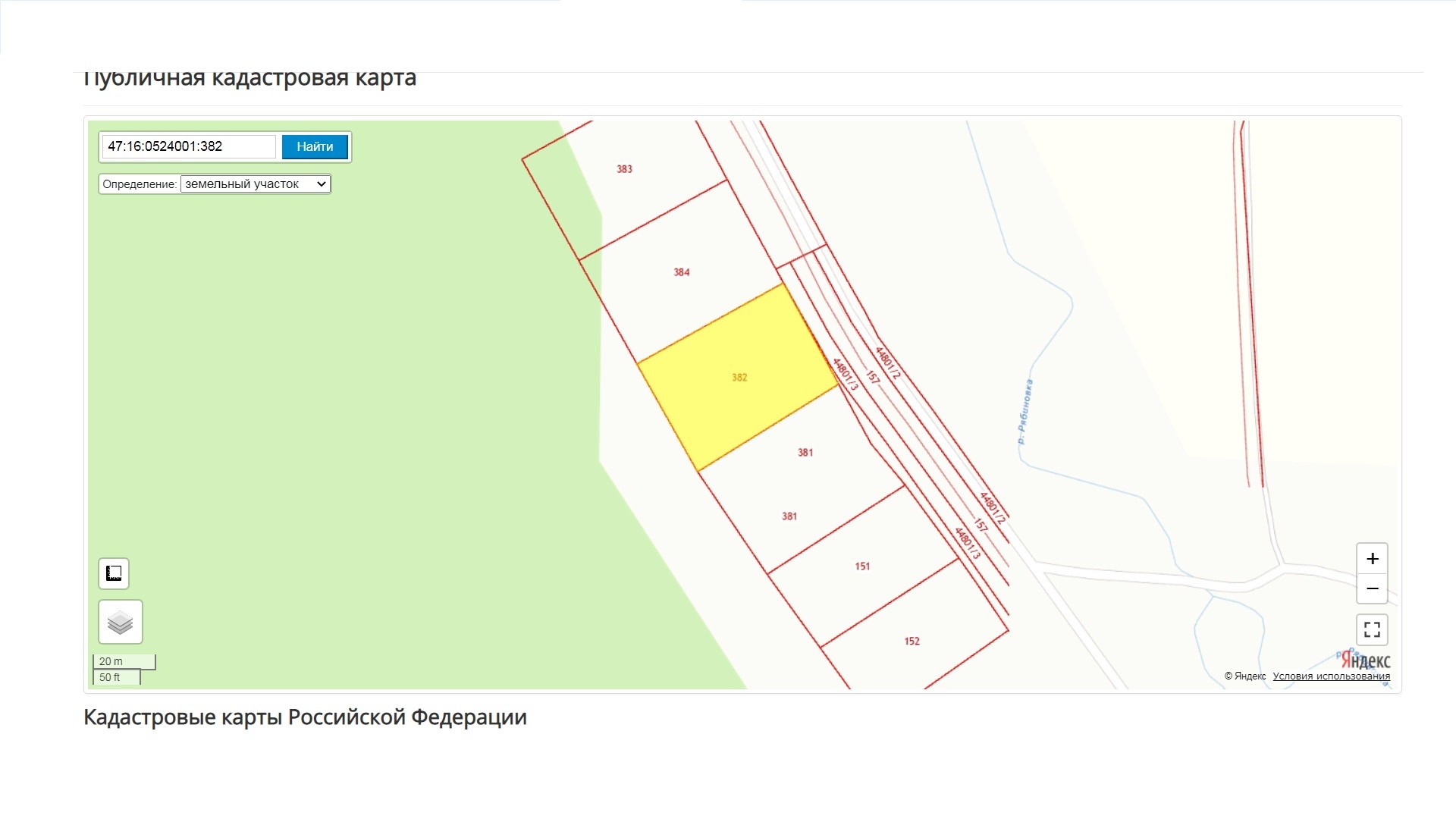Open the map layers icon
The height and width of the screenshot is (819, 1456).
tap(121, 623)
